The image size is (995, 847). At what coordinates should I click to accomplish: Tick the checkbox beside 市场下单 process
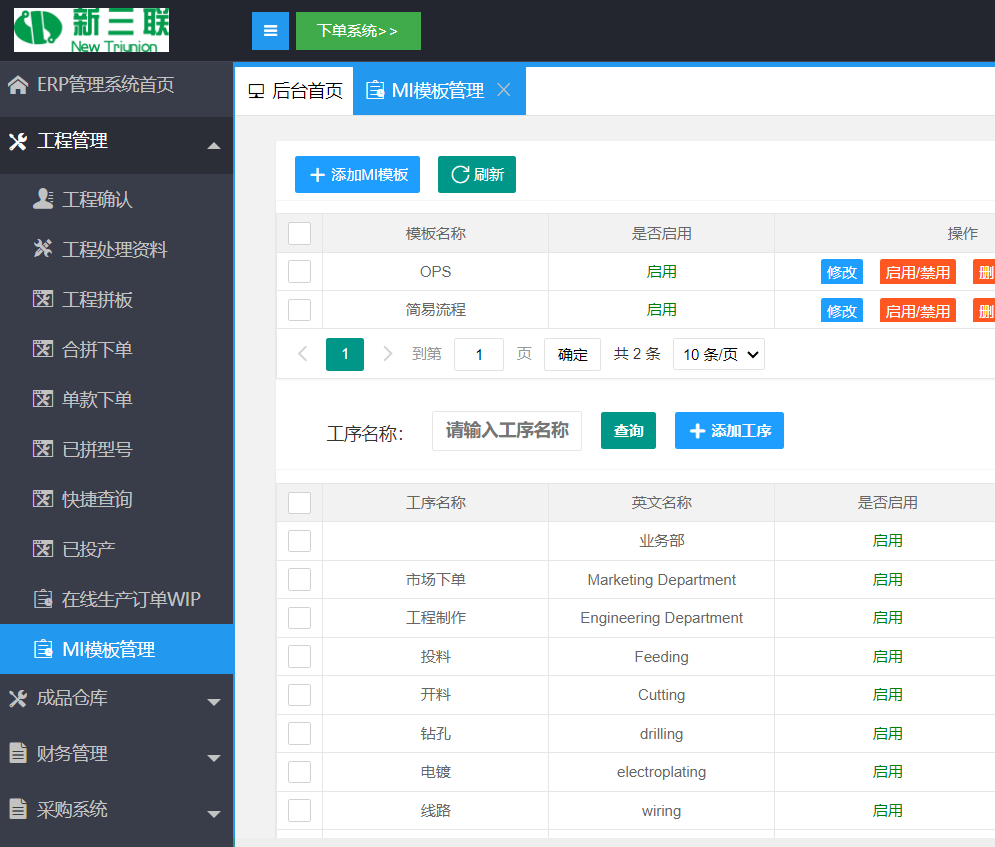click(299, 580)
